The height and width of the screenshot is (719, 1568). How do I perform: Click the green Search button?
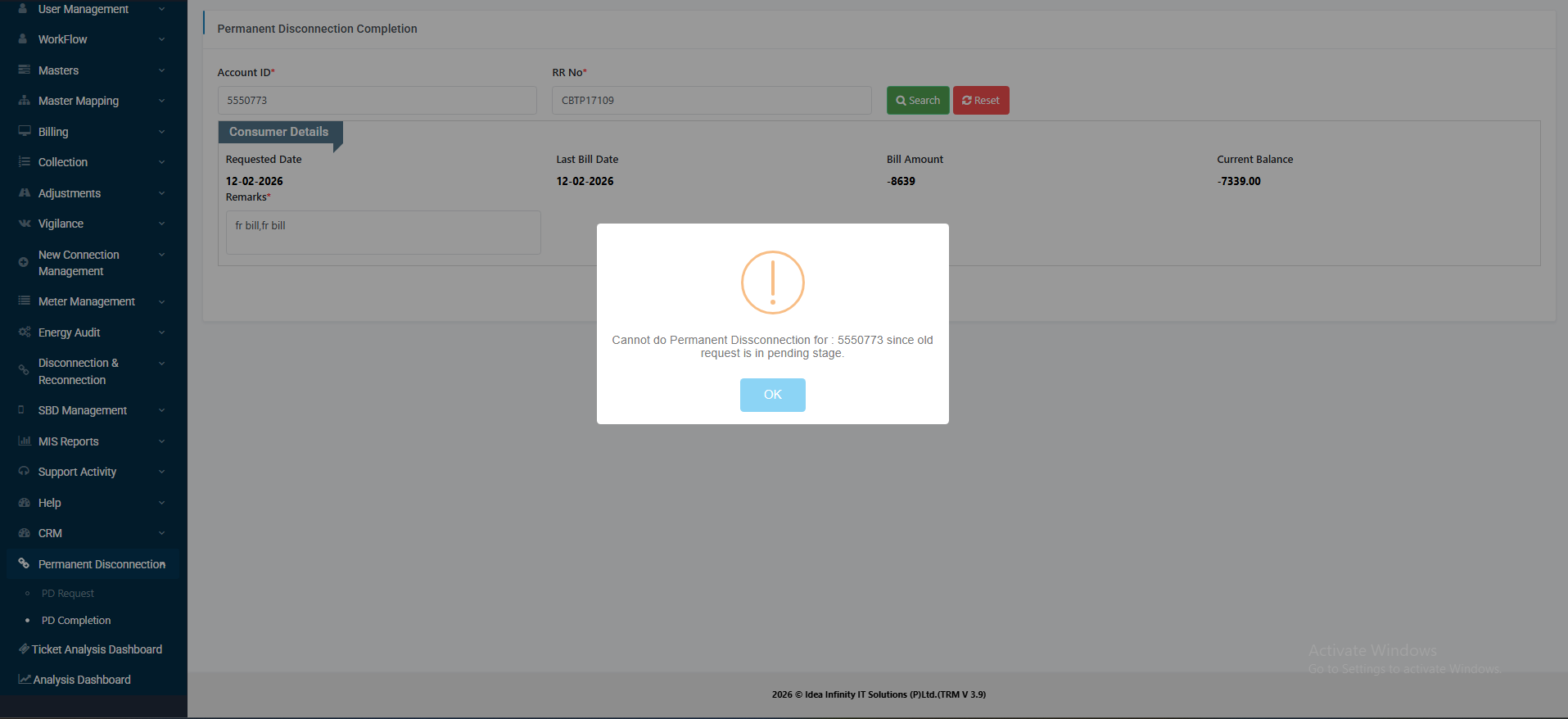pos(918,100)
